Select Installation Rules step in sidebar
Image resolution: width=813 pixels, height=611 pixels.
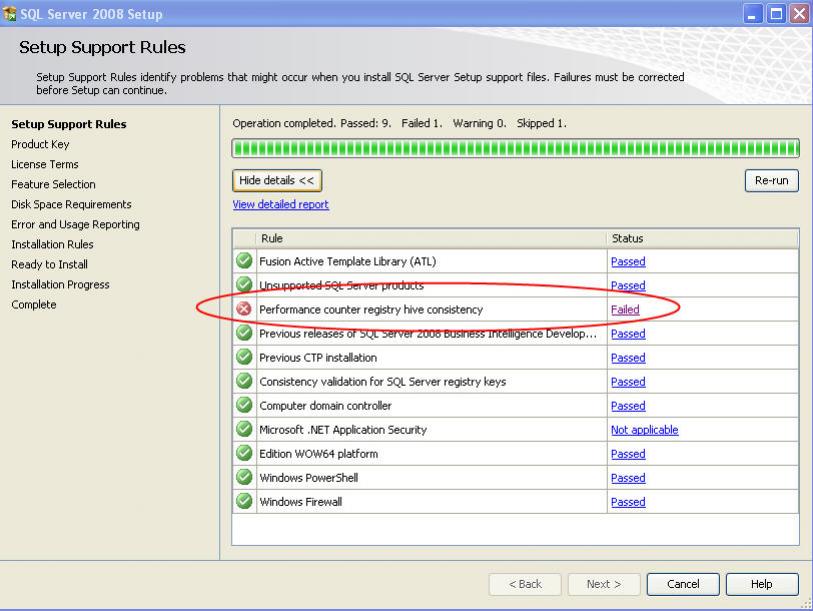(x=52, y=244)
